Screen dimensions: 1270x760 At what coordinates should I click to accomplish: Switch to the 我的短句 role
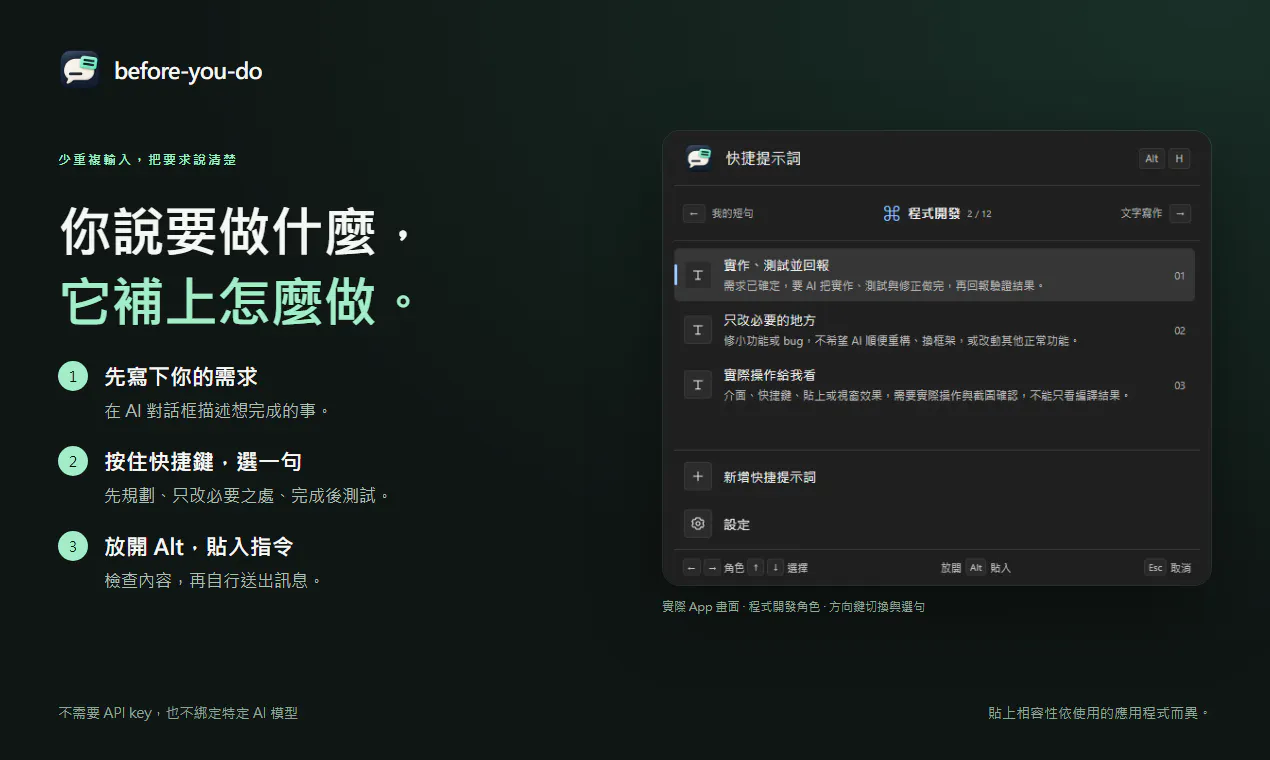tap(732, 213)
